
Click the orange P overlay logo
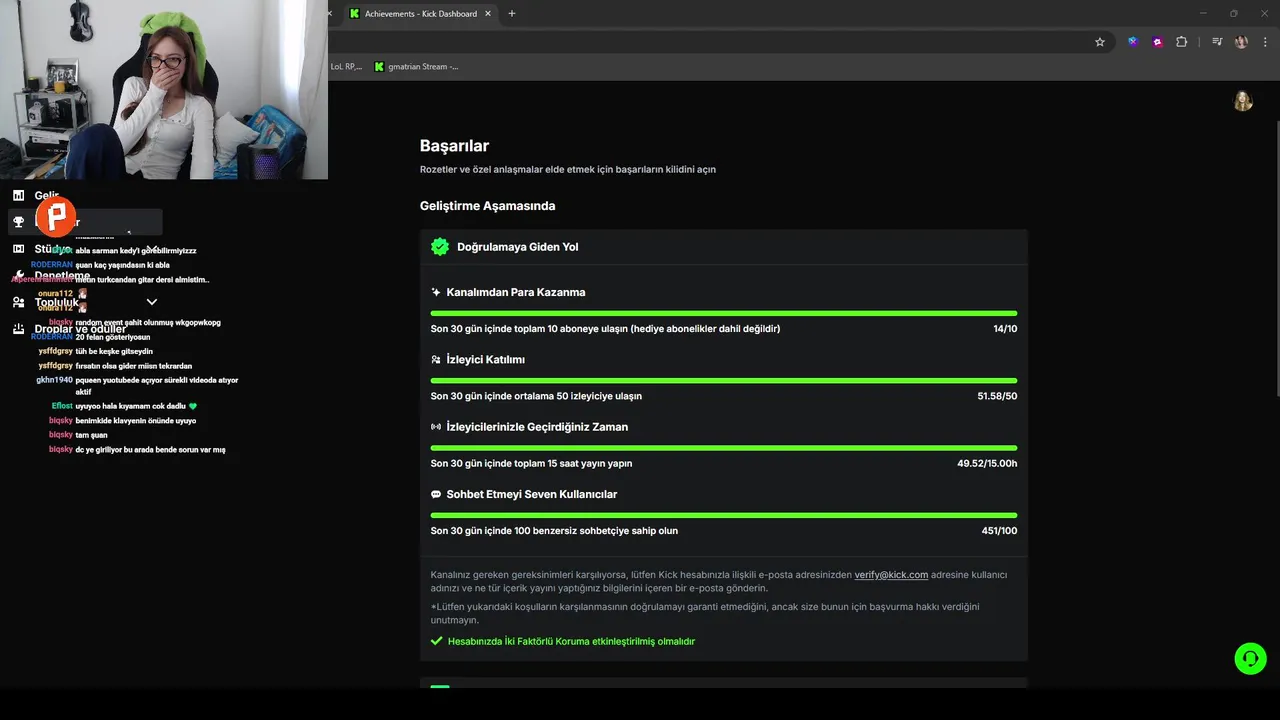pyautogui.click(x=56, y=217)
